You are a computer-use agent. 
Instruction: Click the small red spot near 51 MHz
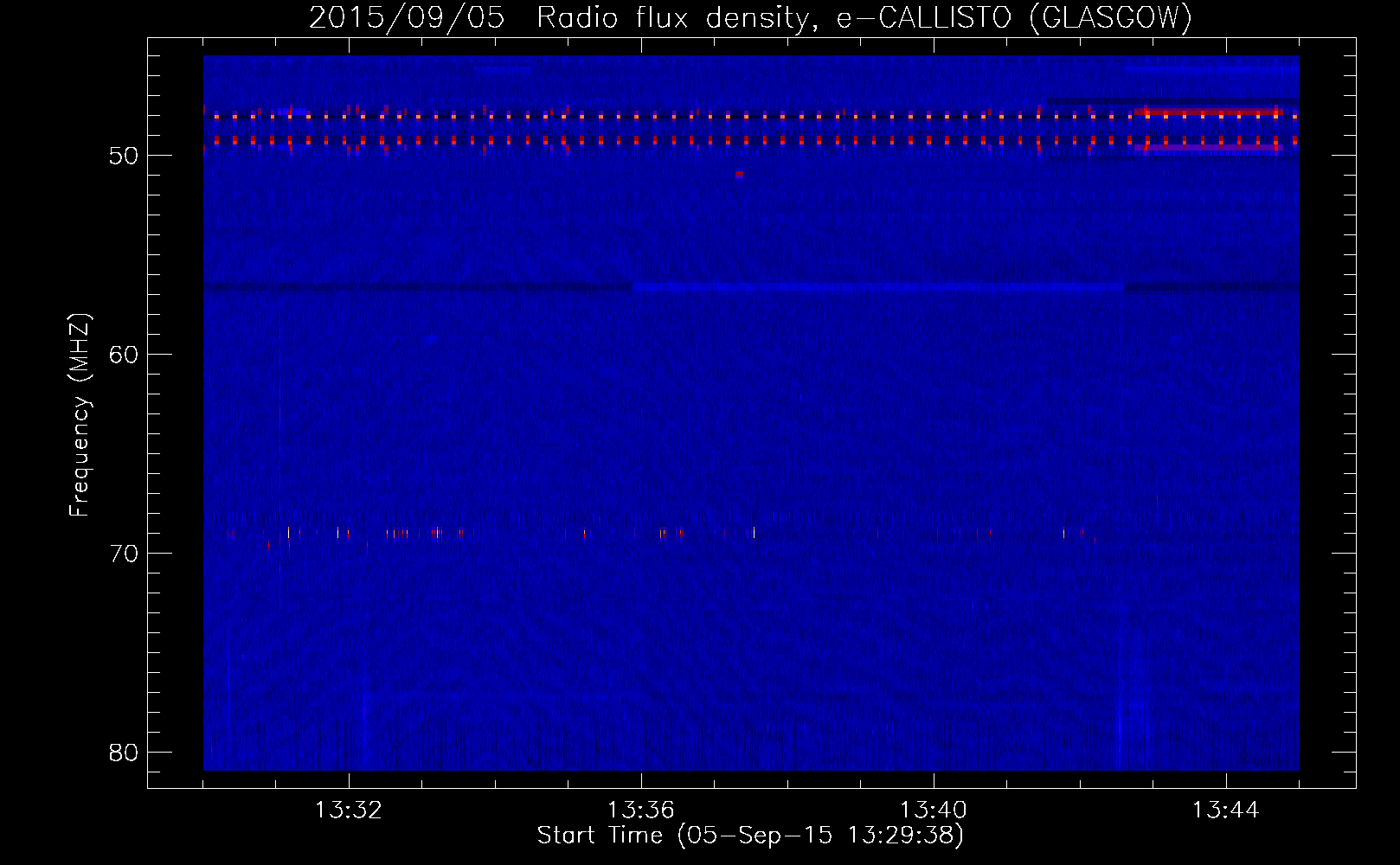[x=739, y=174]
